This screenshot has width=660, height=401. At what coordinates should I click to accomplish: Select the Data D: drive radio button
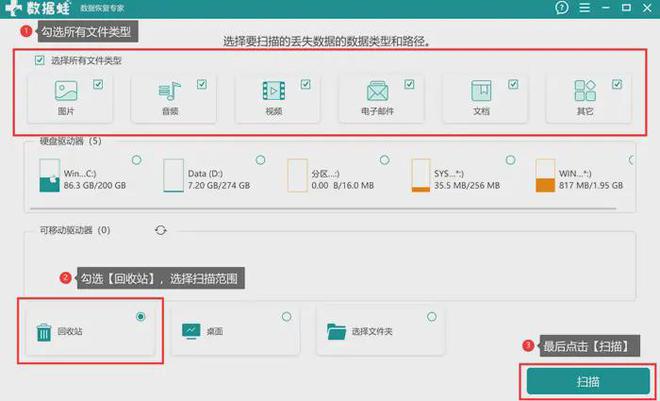(x=261, y=160)
